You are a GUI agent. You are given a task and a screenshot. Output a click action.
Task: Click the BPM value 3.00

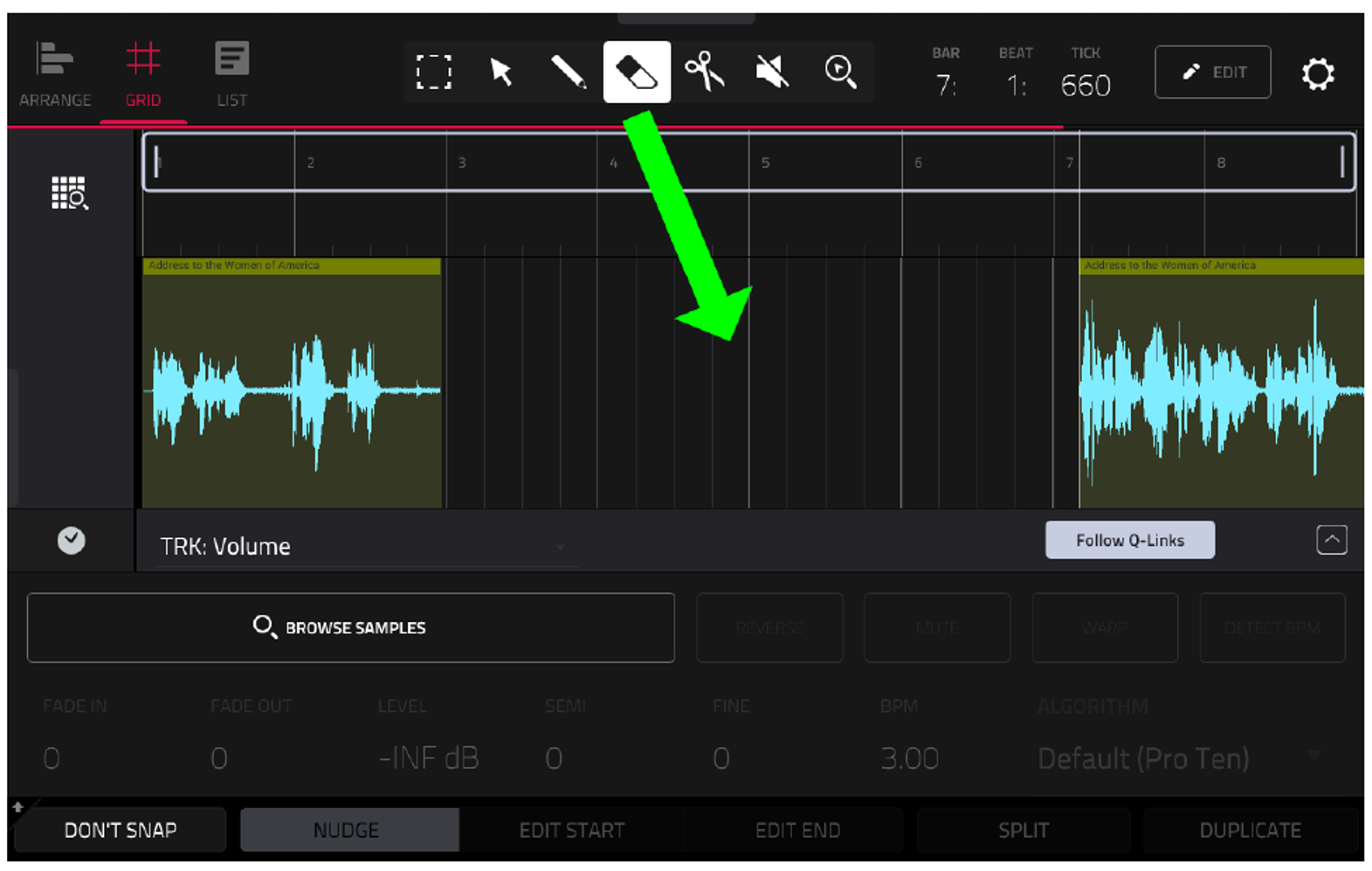909,757
